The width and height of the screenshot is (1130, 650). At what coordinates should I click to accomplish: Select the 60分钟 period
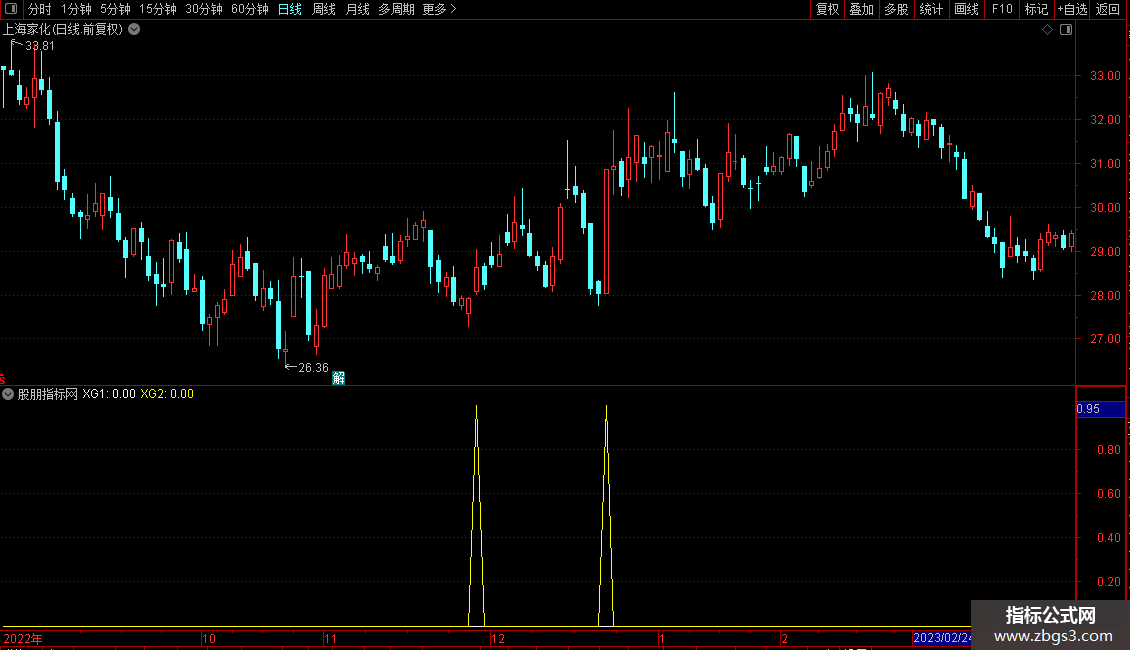point(250,9)
